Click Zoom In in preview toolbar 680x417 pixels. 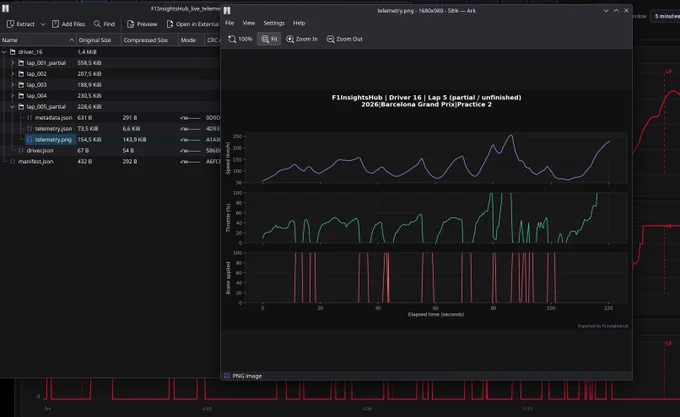[302, 39]
